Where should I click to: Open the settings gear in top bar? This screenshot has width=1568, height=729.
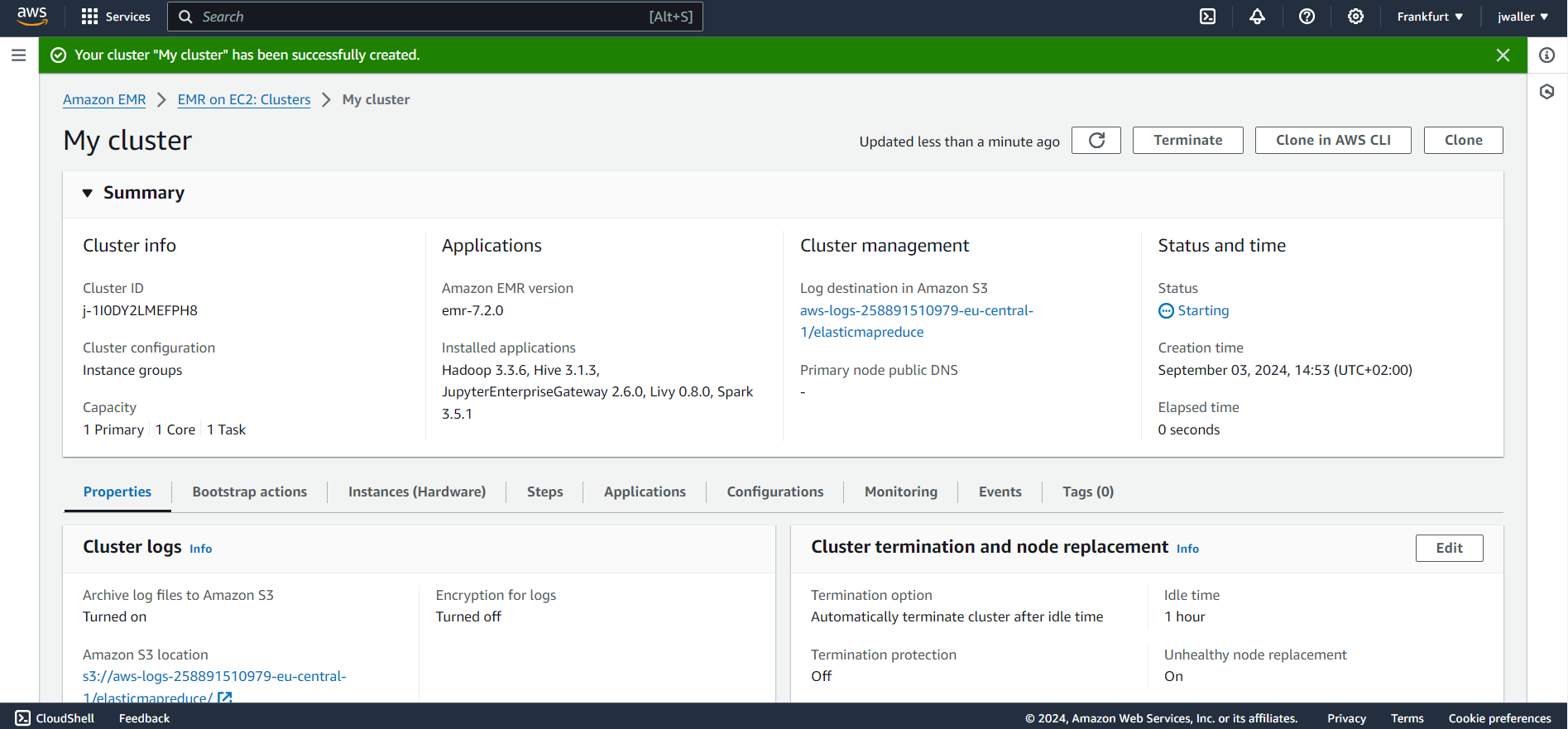[x=1356, y=17]
